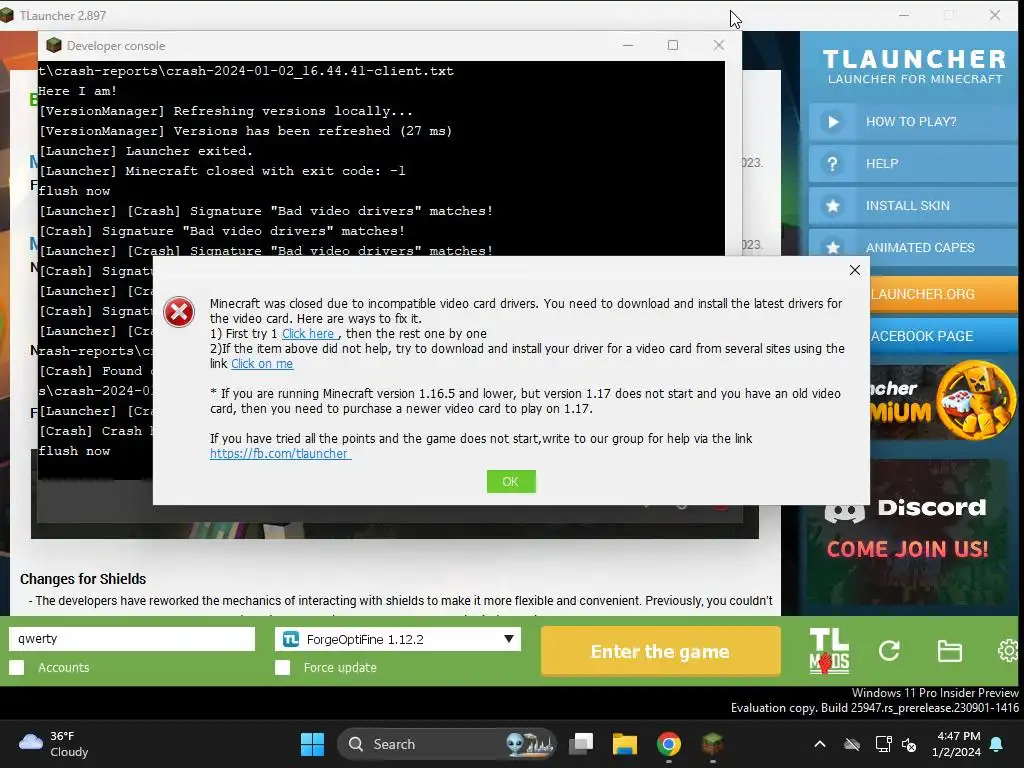
Task: Open the notifications bell icon
Action: click(997, 744)
